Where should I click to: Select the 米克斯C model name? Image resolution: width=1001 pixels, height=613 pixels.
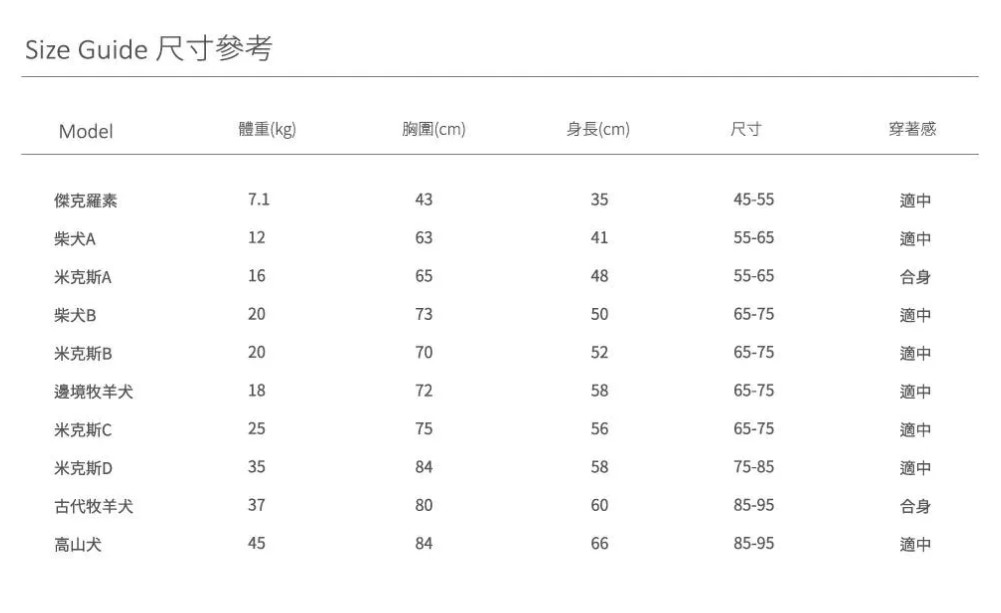click(83, 429)
